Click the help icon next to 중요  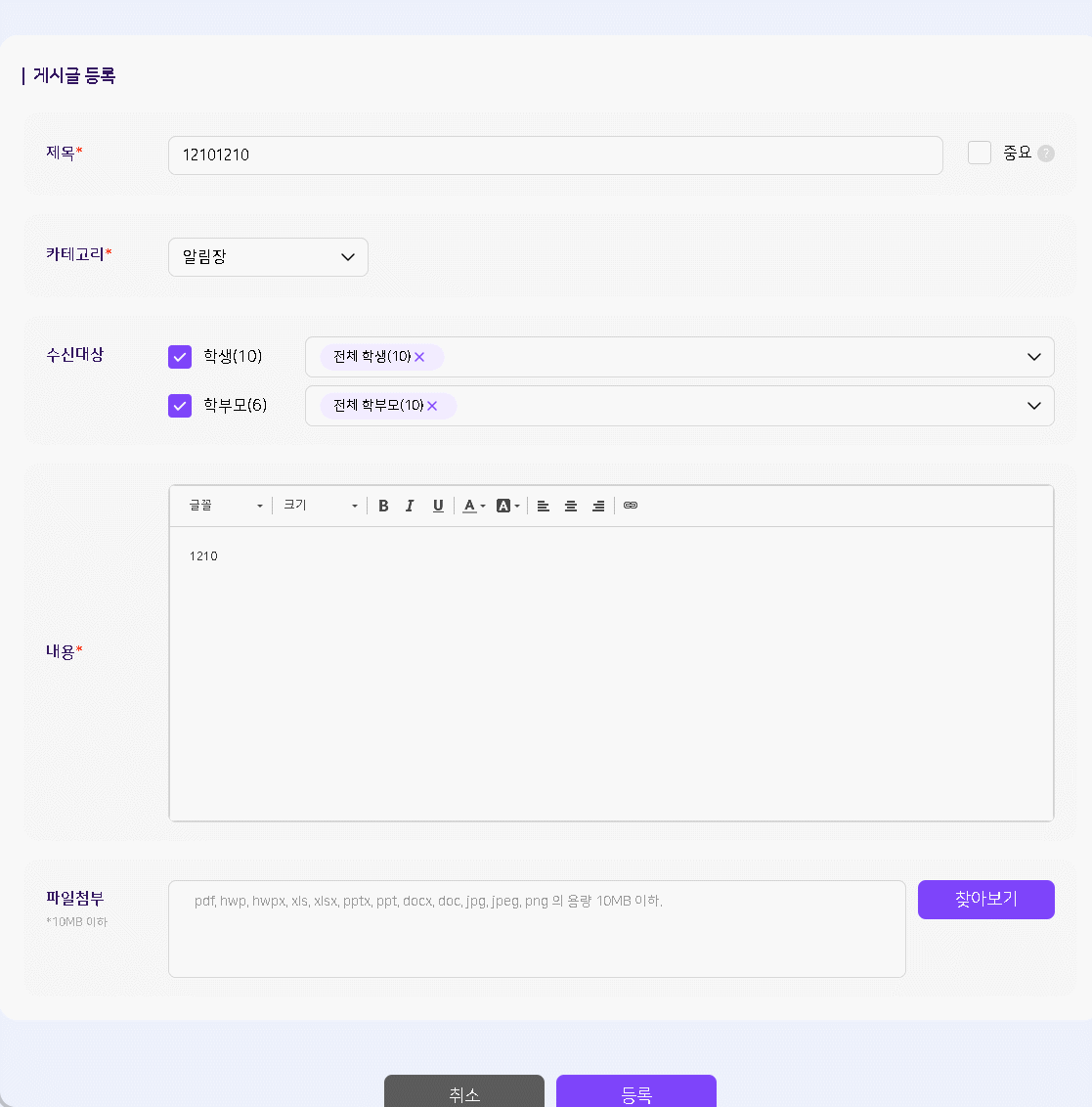coord(1046,154)
